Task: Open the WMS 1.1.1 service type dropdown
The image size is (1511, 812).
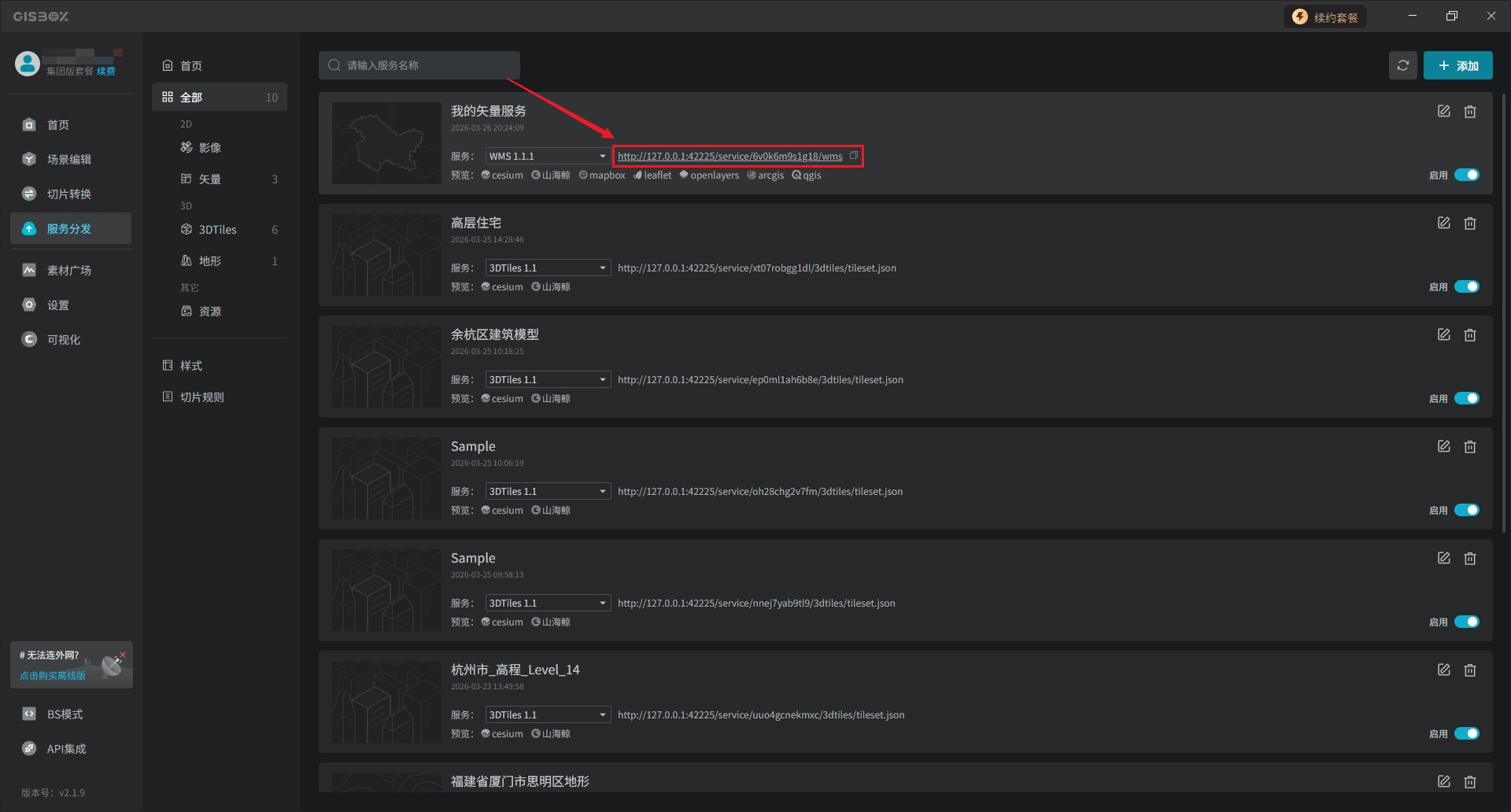Action: click(x=548, y=156)
